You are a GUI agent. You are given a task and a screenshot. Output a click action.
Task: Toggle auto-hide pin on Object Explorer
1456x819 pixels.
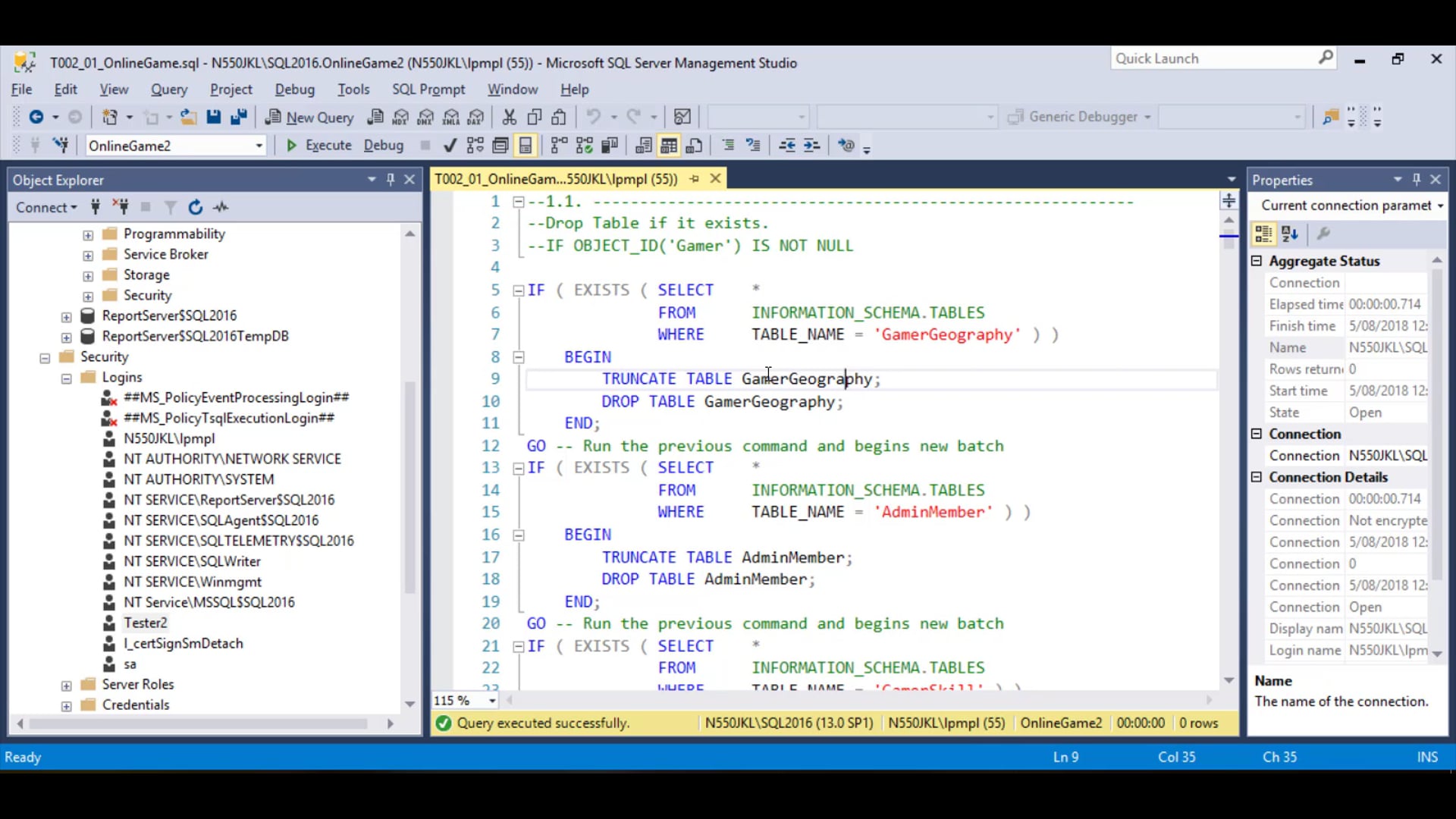coord(391,180)
